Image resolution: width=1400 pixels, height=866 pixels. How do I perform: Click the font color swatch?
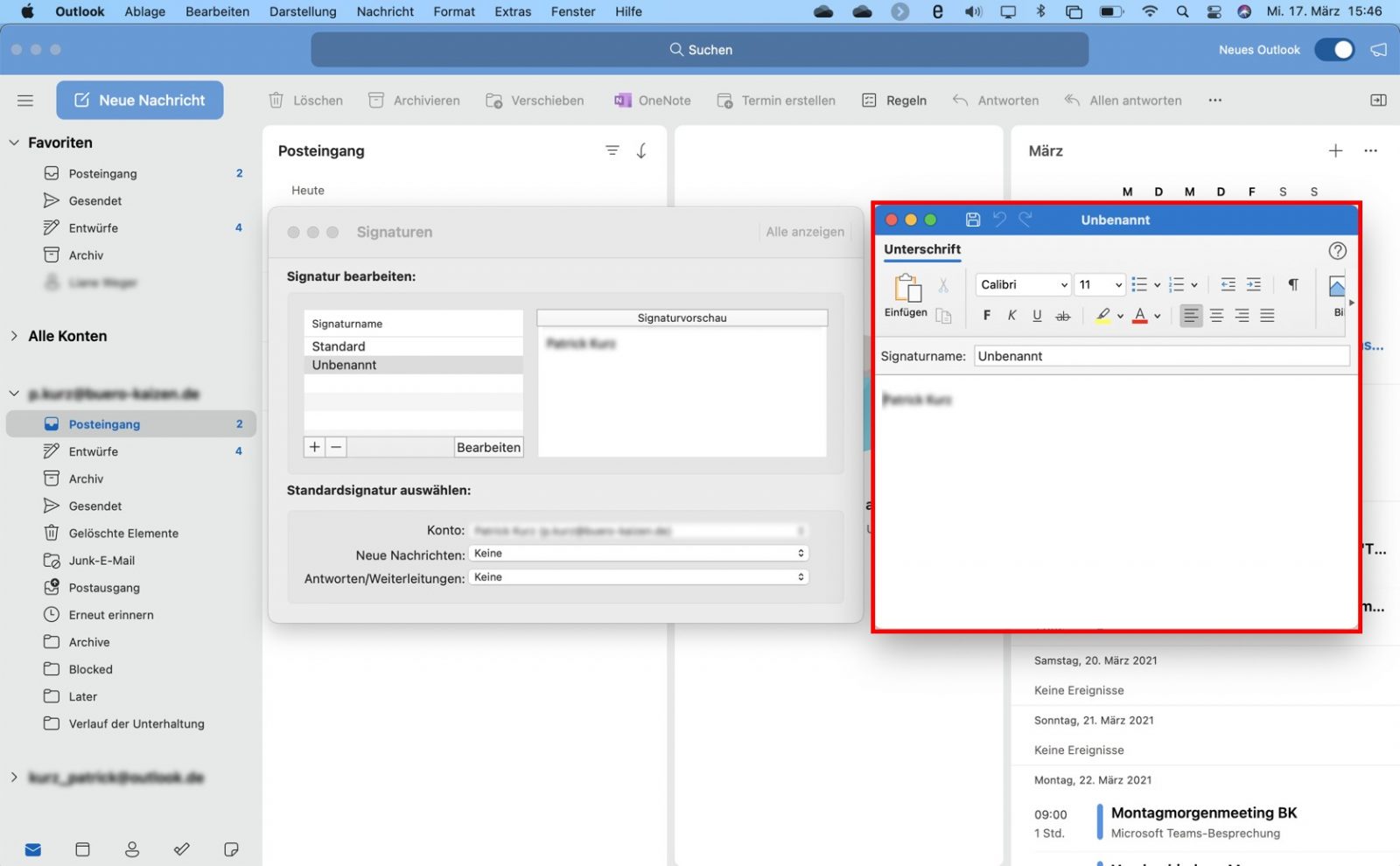point(1141,317)
